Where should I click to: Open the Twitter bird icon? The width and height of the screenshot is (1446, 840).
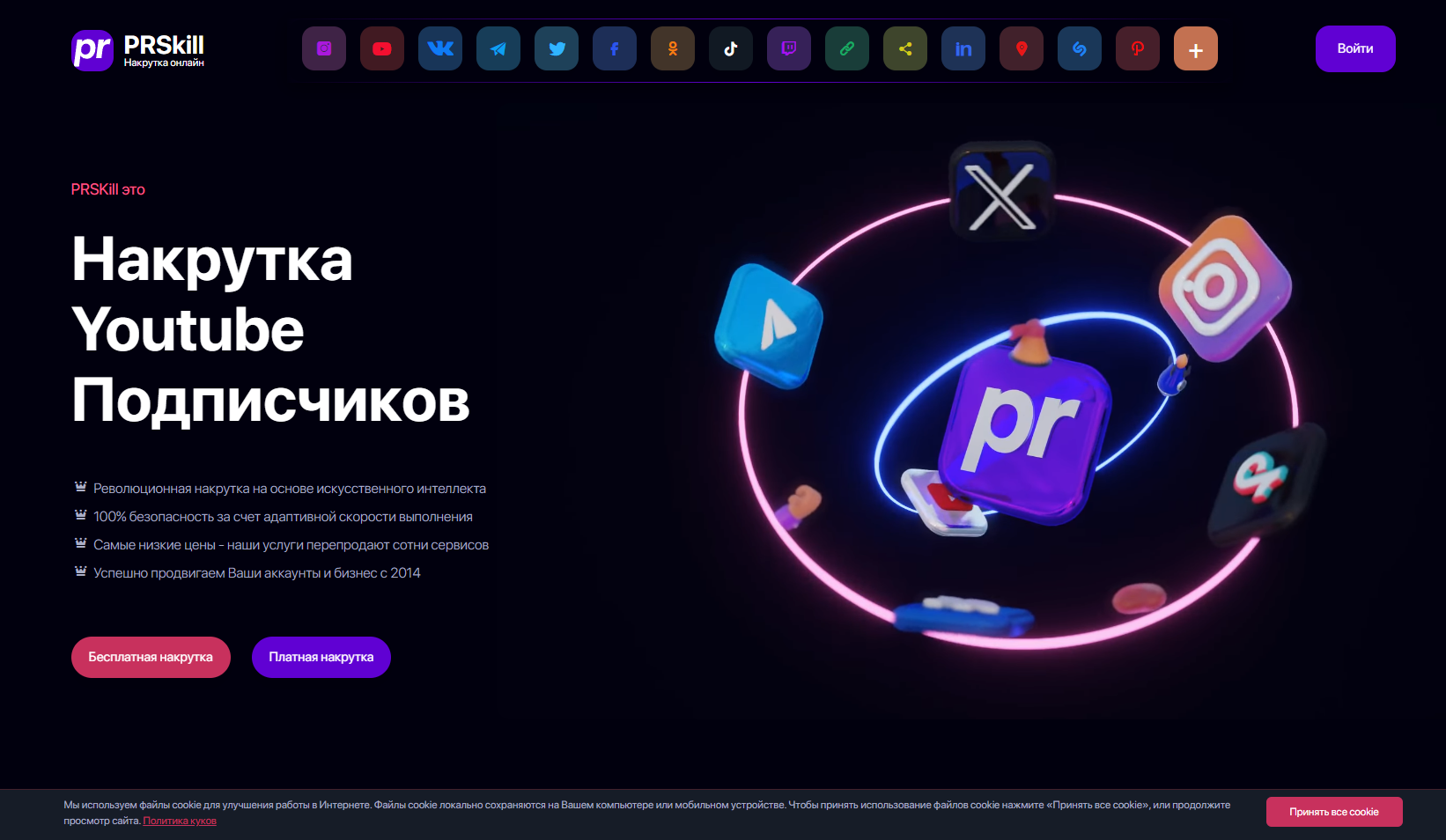557,48
